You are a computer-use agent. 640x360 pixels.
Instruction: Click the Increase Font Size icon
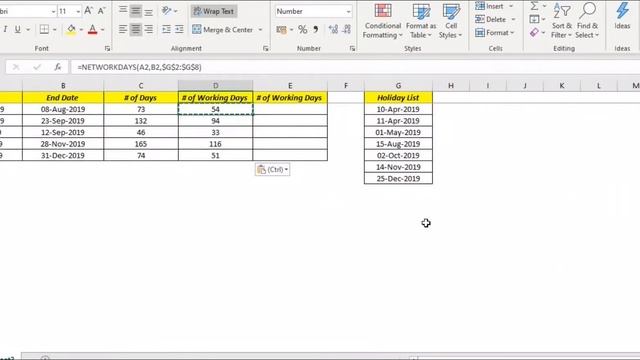pos(88,11)
